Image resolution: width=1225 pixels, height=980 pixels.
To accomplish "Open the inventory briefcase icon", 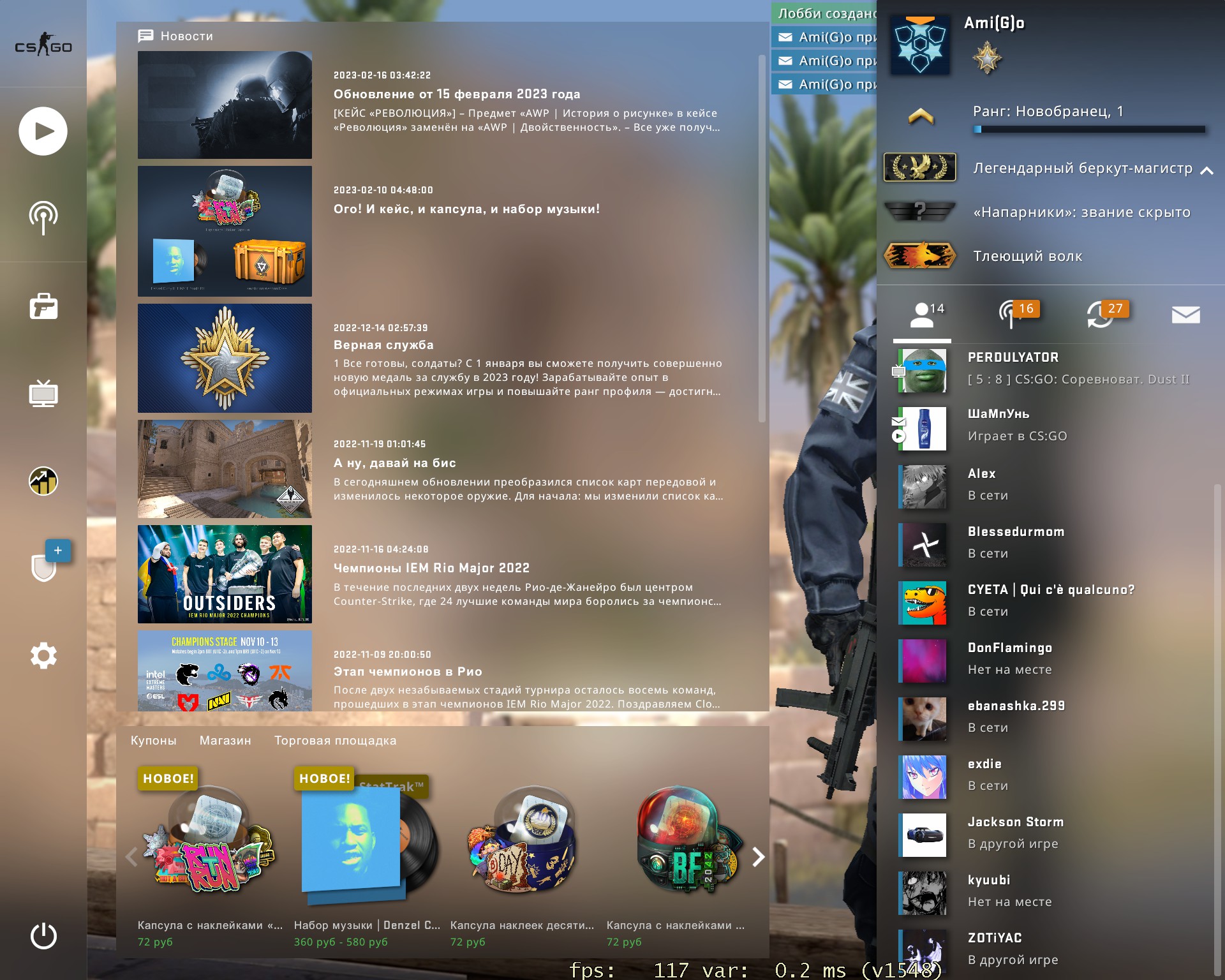I will (x=43, y=306).
